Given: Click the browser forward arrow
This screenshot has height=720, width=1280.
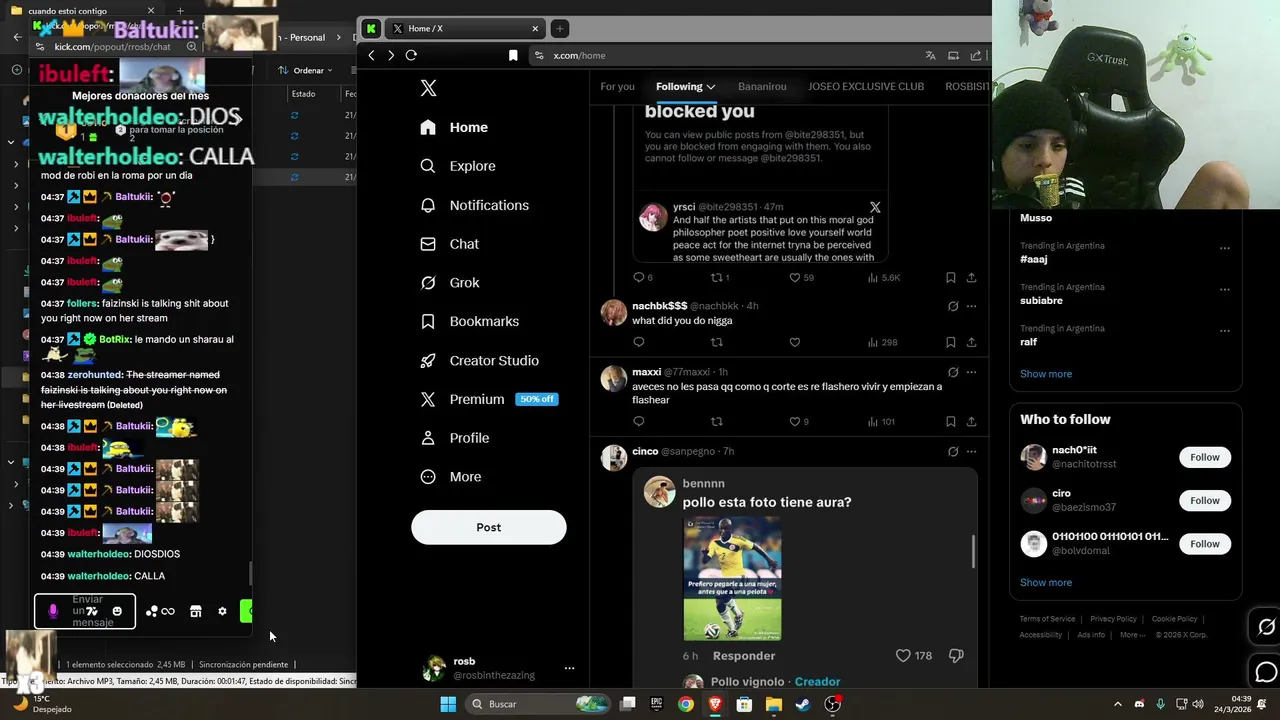Looking at the screenshot, I should pos(391,55).
